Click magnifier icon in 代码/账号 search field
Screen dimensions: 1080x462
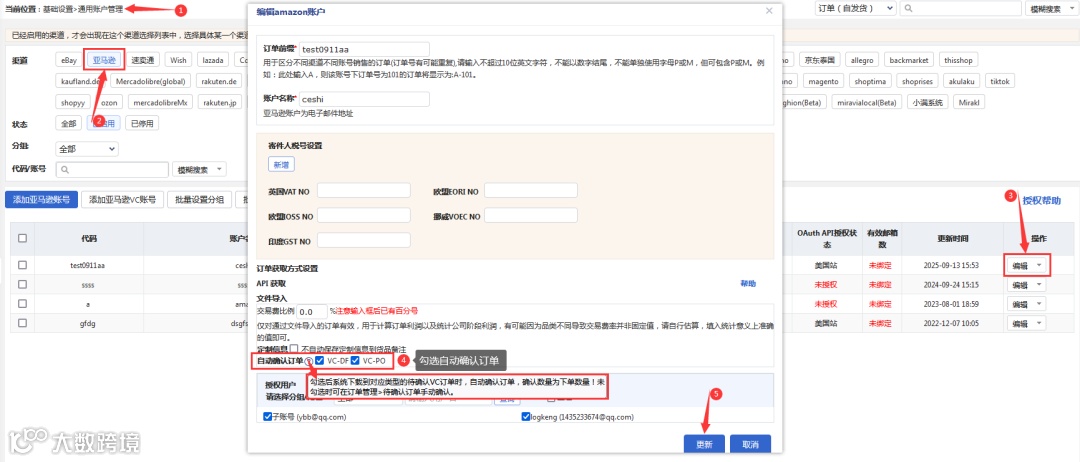(x=64, y=169)
